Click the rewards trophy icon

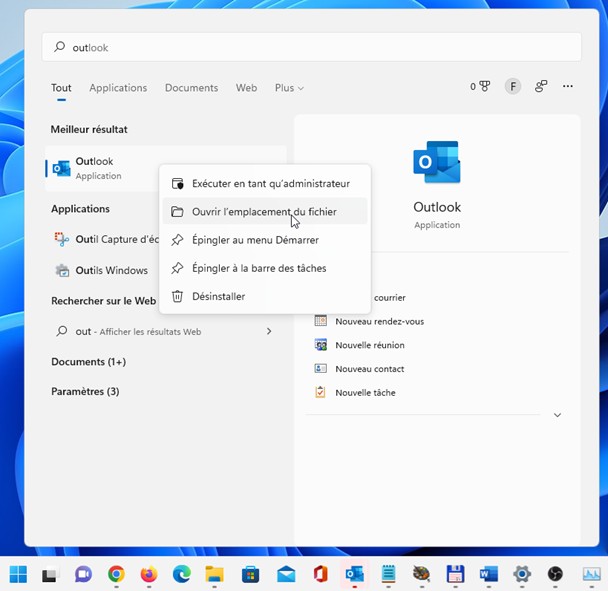pyautogui.click(x=484, y=87)
